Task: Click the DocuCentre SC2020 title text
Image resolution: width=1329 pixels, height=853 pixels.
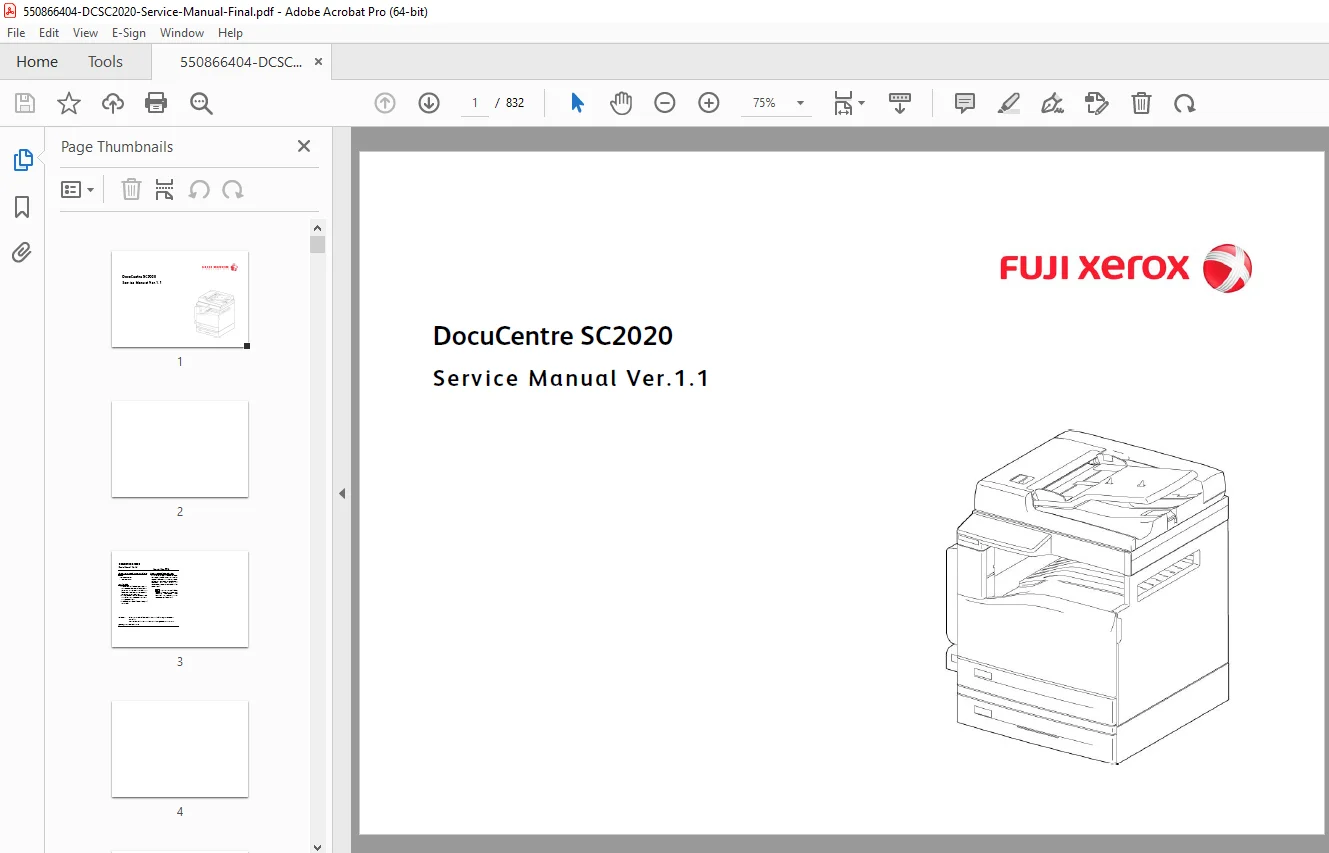Action: point(553,336)
